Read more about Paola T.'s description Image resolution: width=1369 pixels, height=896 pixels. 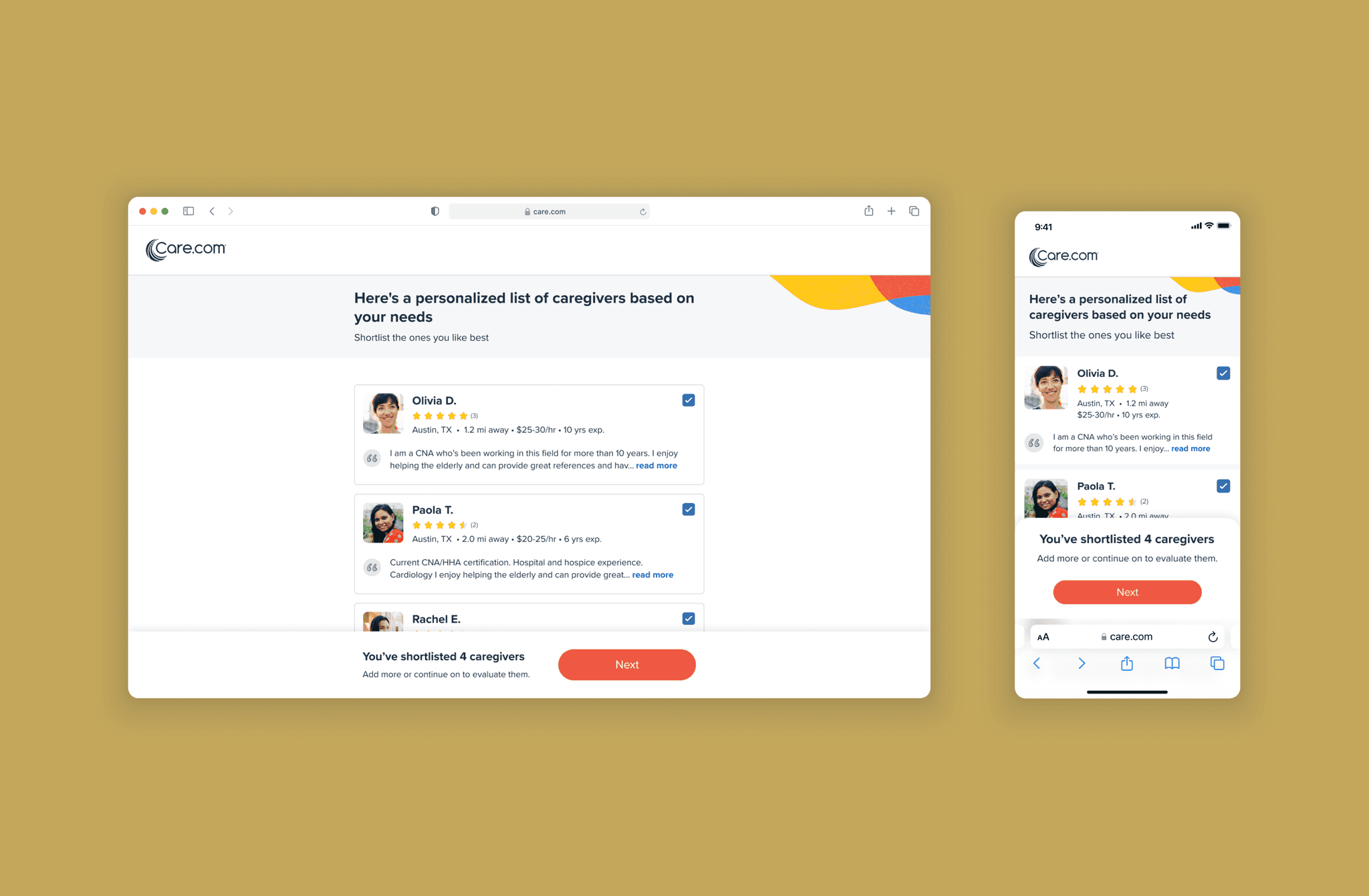653,575
